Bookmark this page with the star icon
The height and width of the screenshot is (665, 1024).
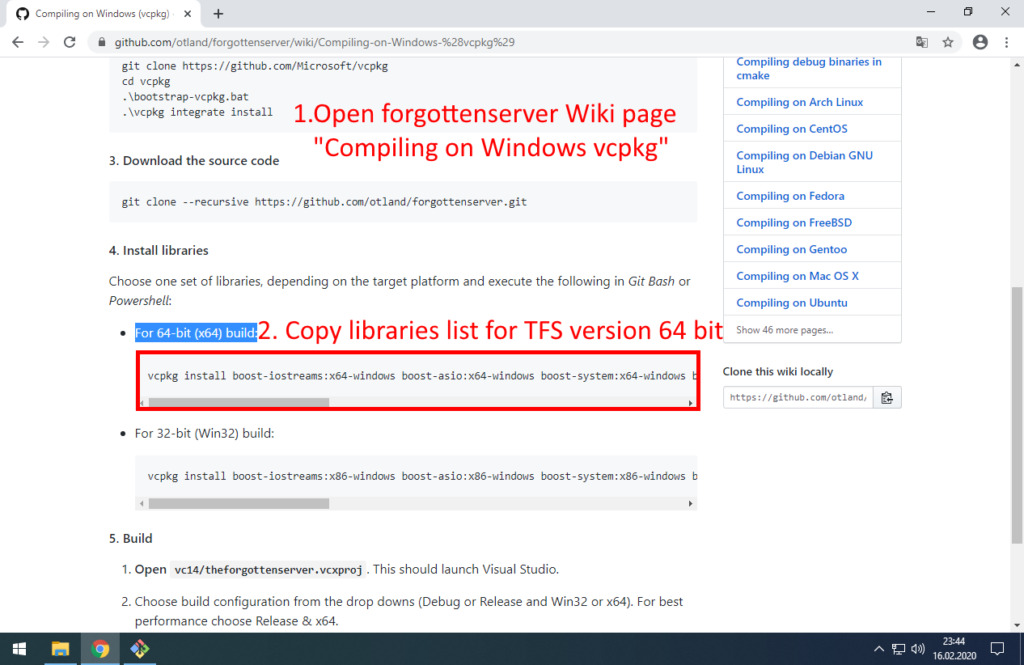click(948, 42)
